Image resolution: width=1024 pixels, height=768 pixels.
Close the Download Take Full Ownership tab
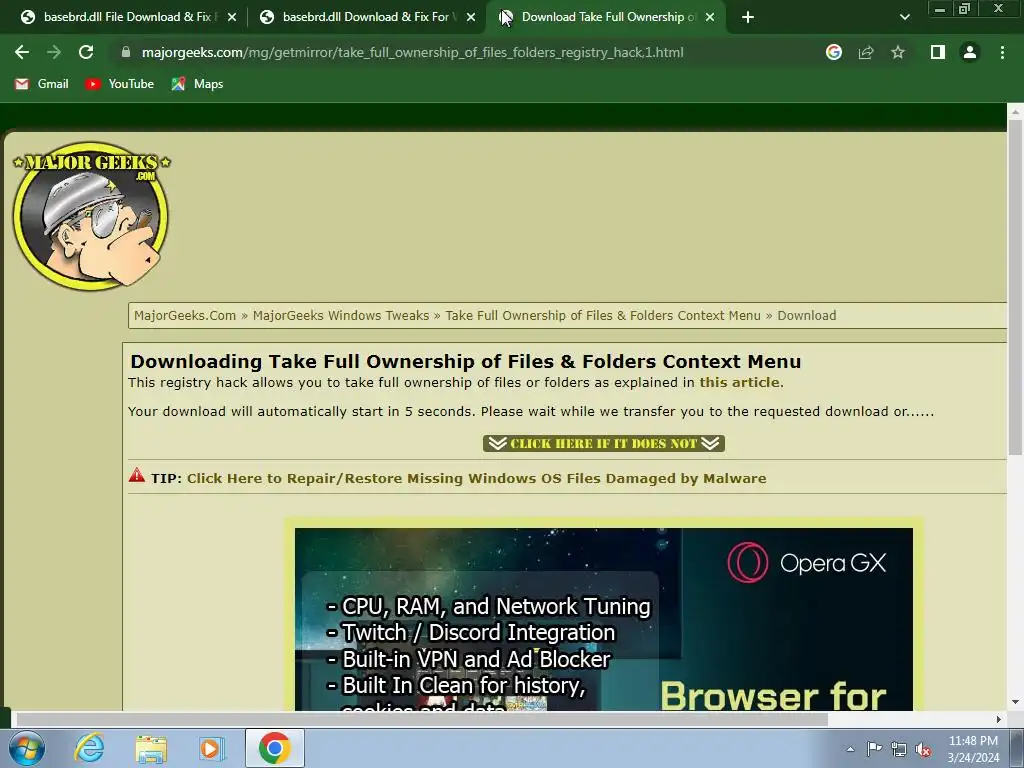tap(710, 17)
